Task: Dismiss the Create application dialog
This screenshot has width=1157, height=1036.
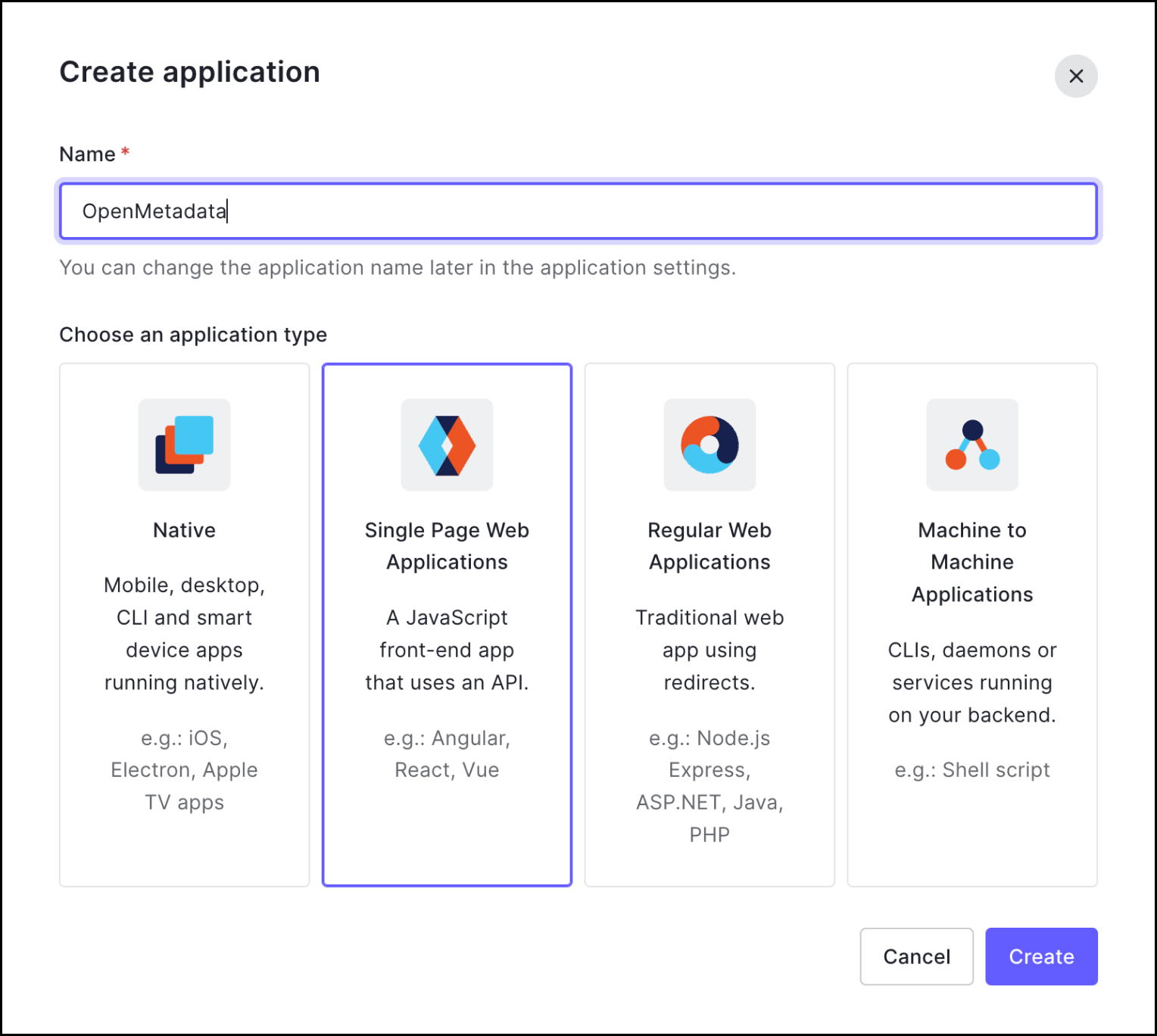Action: click(x=1076, y=76)
